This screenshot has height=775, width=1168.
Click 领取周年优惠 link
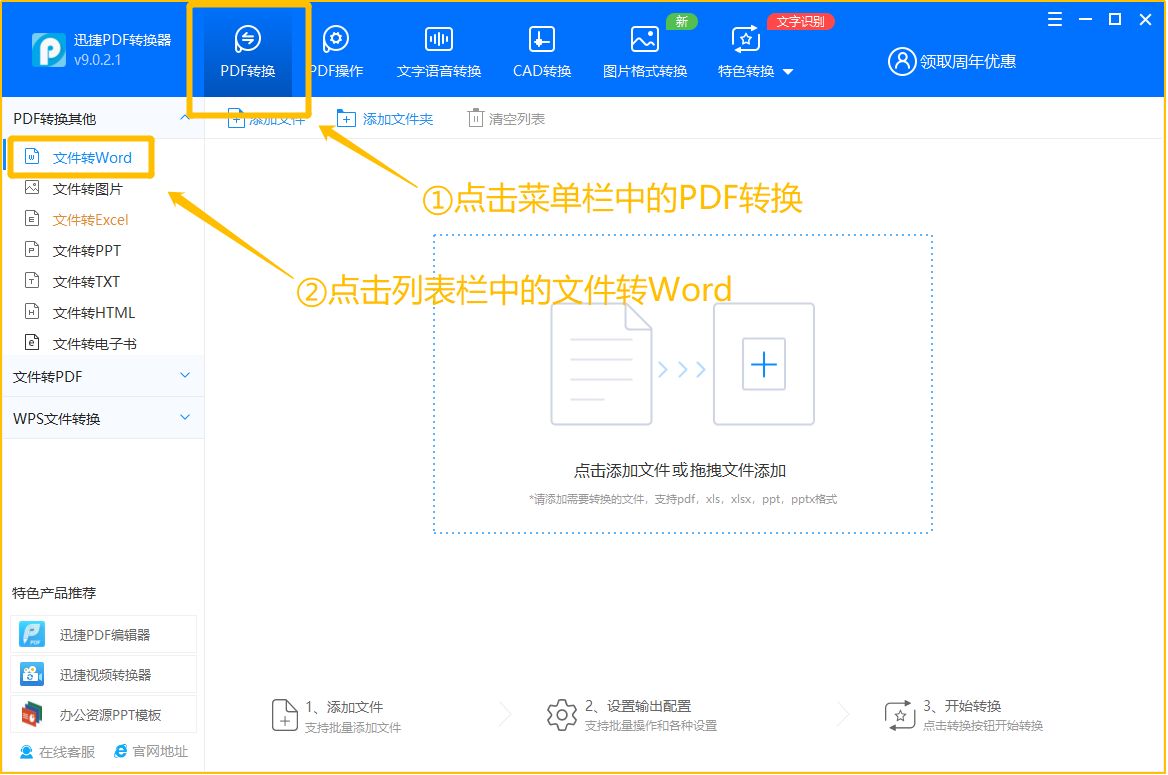point(968,62)
